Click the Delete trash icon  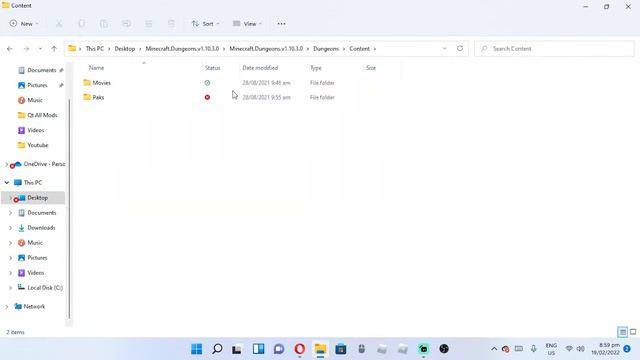(171, 24)
